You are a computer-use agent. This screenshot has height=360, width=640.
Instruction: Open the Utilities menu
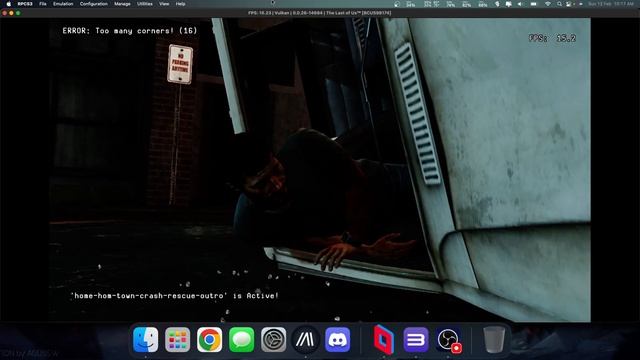point(144,4)
